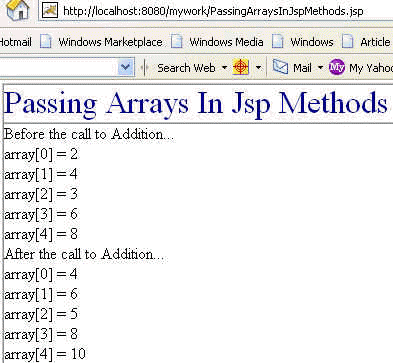This screenshot has height=363, width=393.
Task: Click 'Before the call to Addition...' text
Action: coord(89,134)
